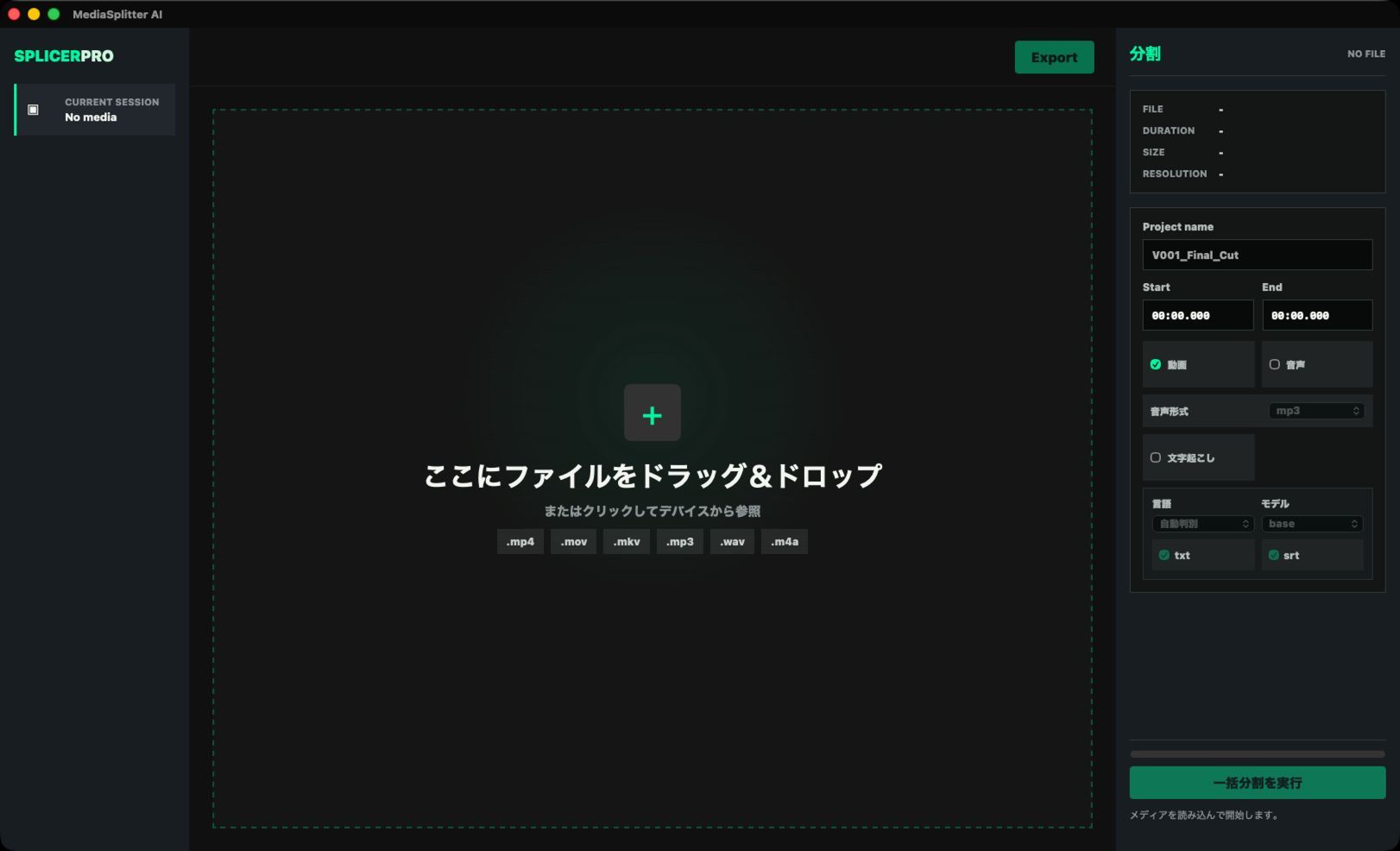This screenshot has height=851, width=1400.
Task: Open the 言語 自動判別 language dropdown
Action: click(x=1202, y=524)
